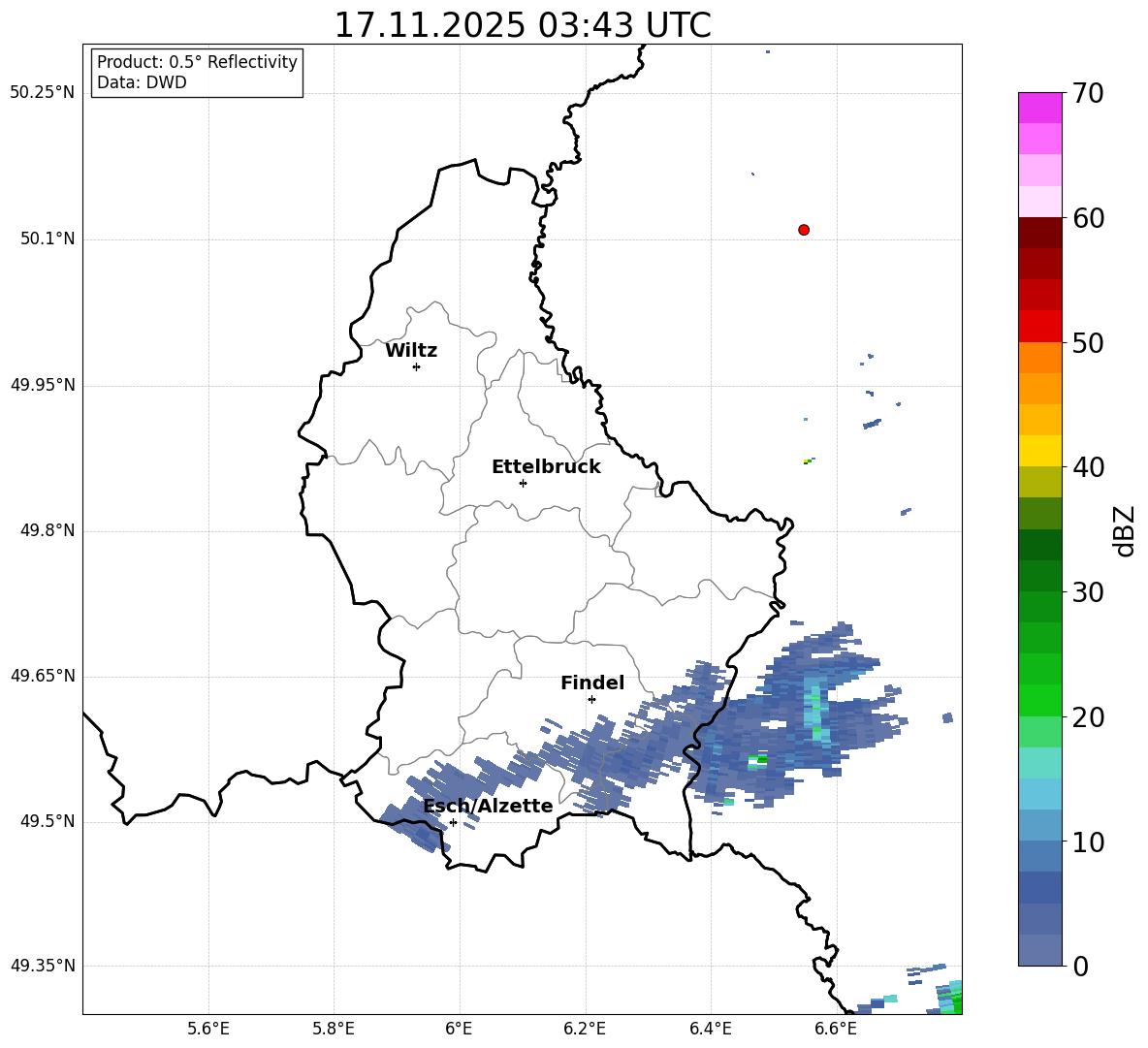Click the 6.2°E longitude tick label

[585, 1029]
